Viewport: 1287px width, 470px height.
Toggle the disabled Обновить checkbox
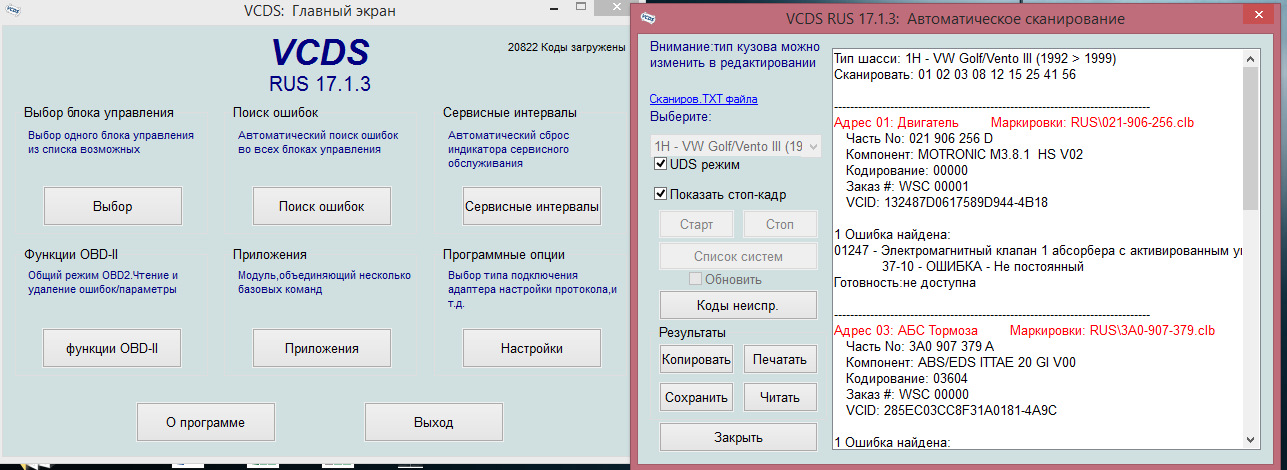click(695, 279)
